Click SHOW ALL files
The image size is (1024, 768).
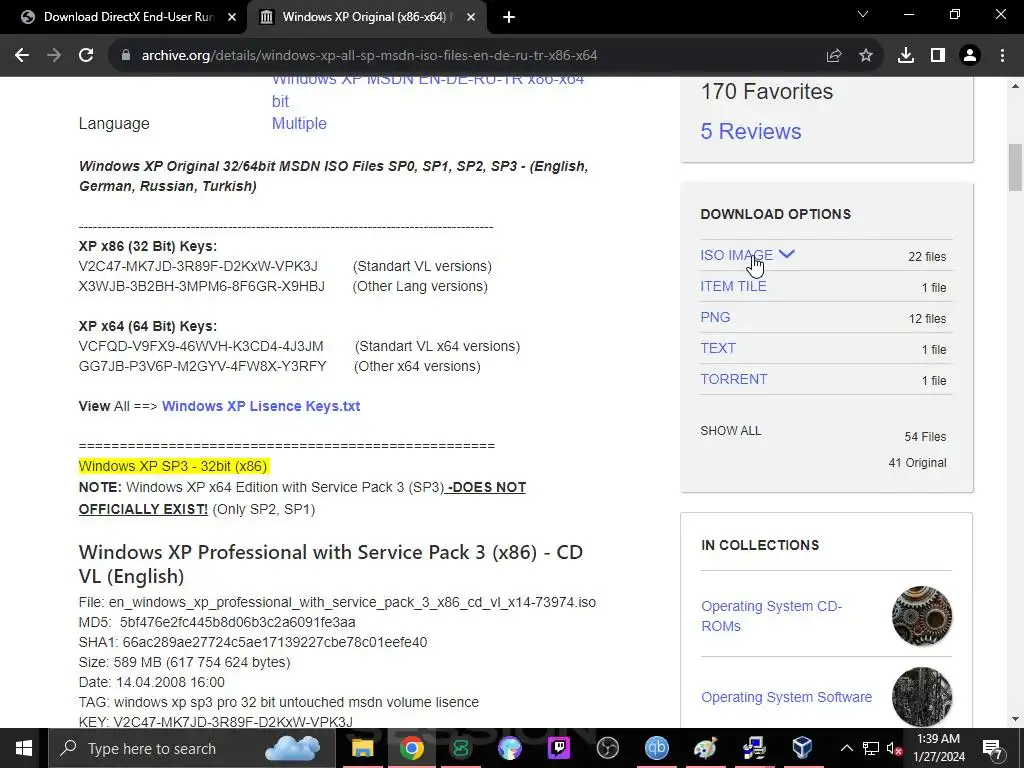(731, 431)
